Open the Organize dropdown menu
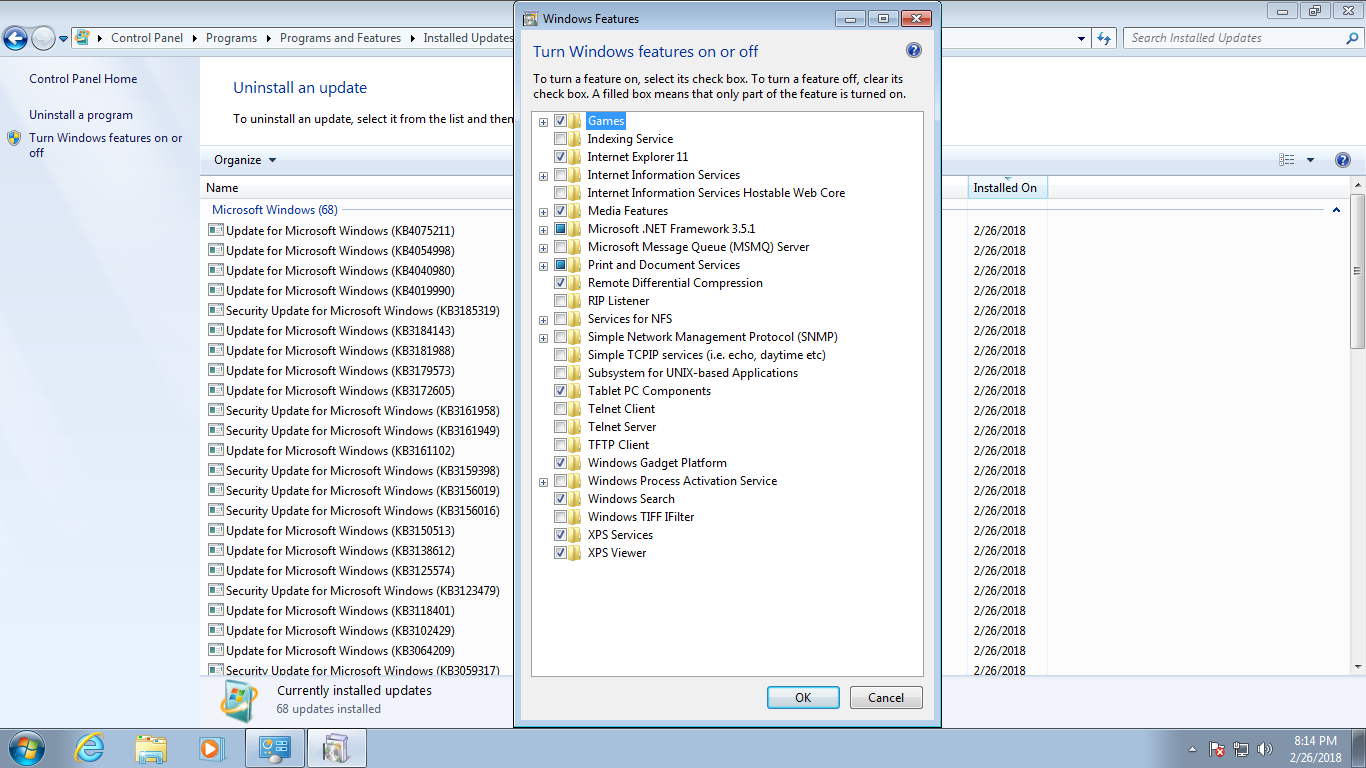Viewport: 1366px width, 768px height. point(245,160)
